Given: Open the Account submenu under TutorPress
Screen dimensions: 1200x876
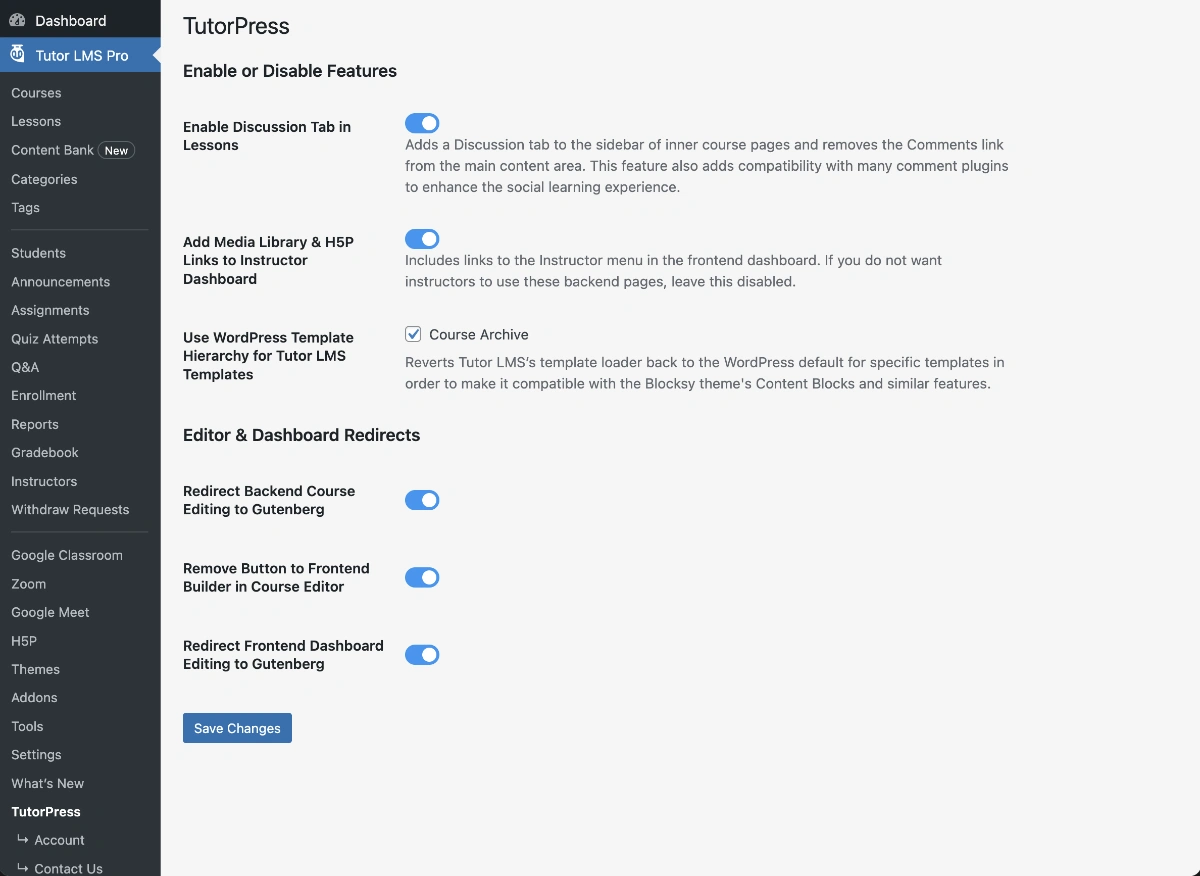Looking at the screenshot, I should [x=59, y=840].
